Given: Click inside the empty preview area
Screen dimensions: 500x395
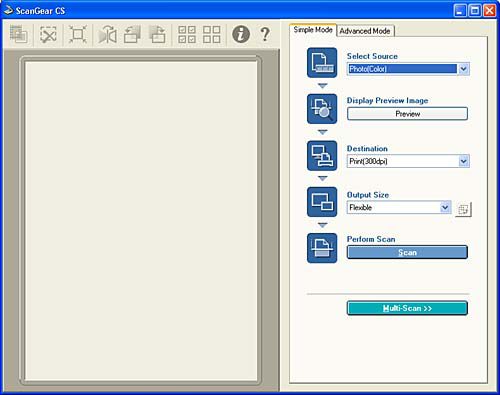Looking at the screenshot, I should point(141,221).
